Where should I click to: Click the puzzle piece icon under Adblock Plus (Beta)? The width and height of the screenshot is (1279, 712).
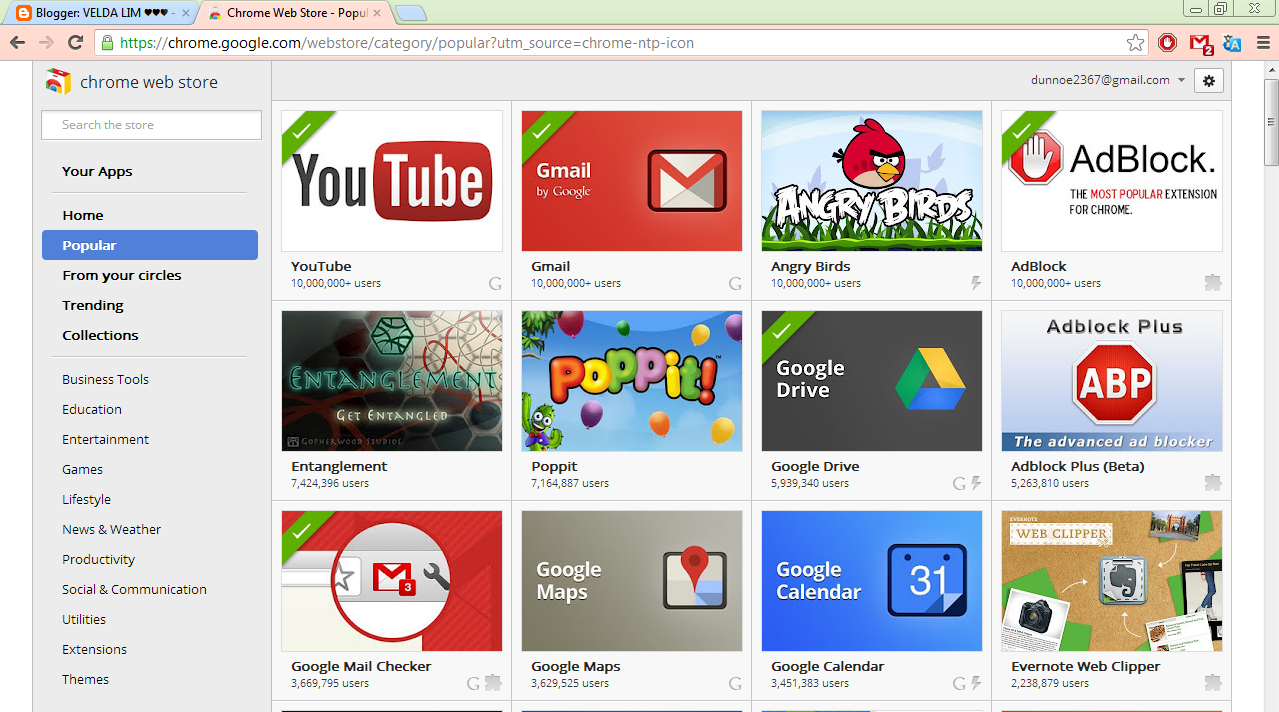(x=1213, y=483)
